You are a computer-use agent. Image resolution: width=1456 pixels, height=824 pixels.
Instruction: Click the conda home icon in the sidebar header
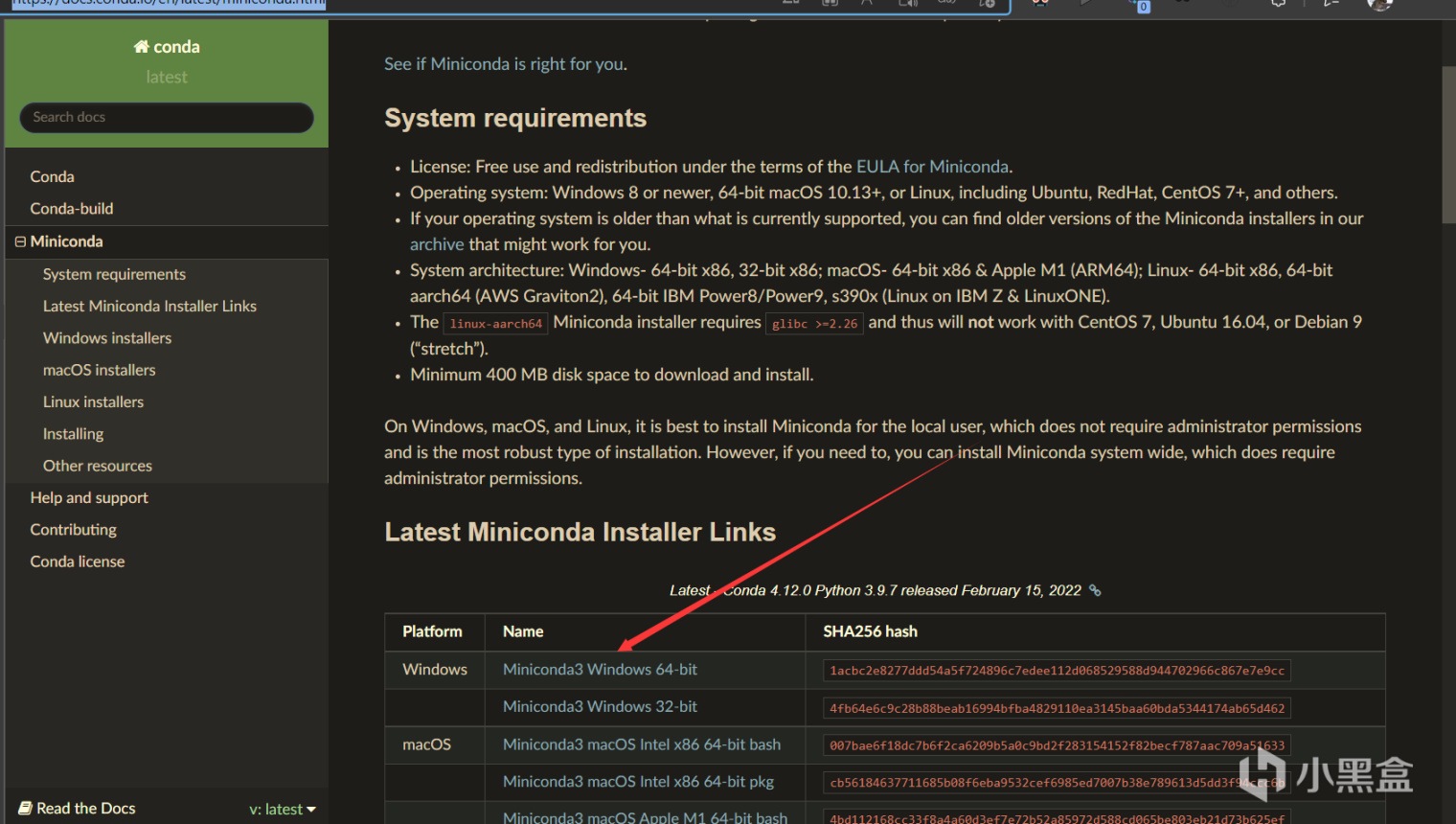141,47
